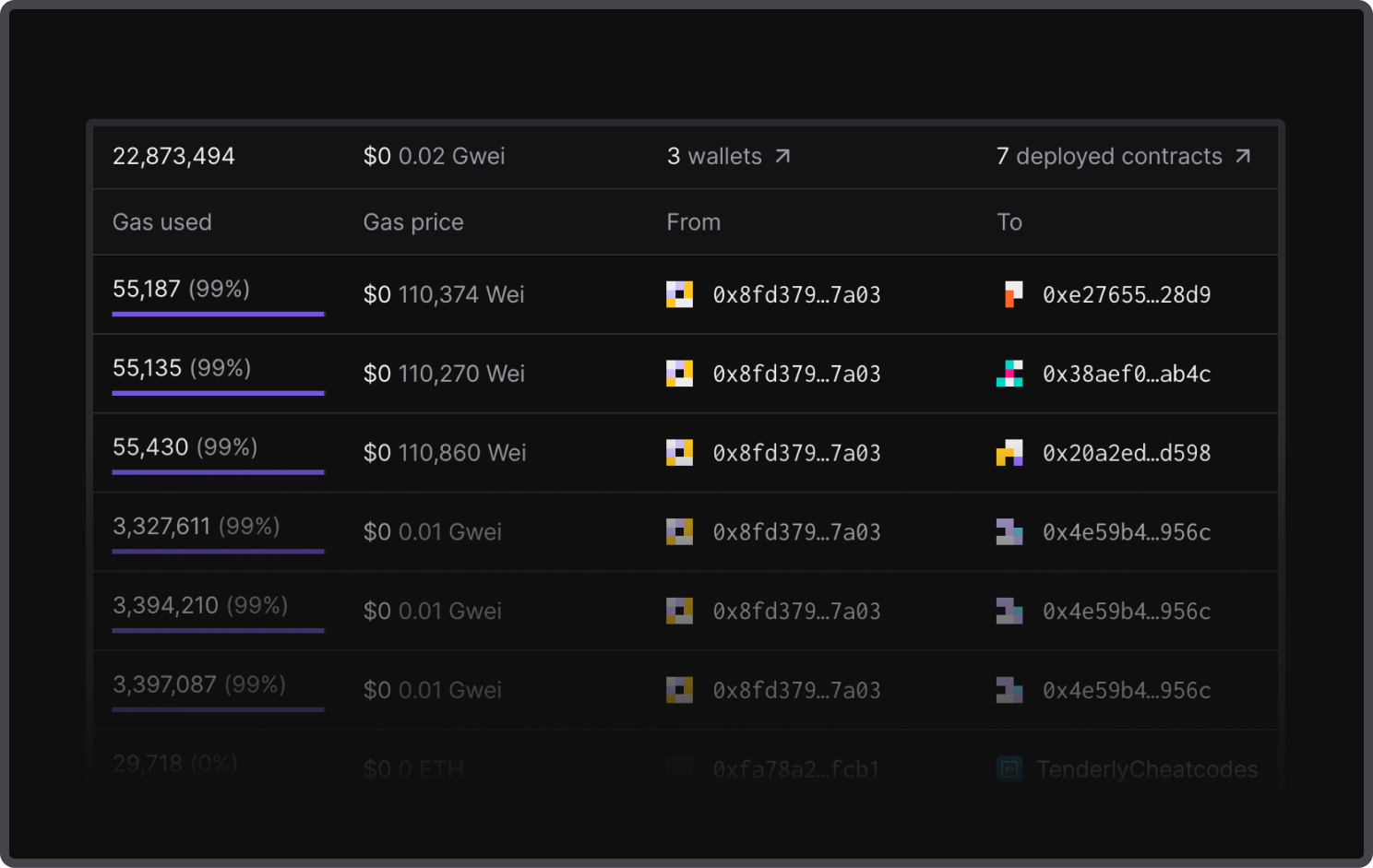Sort by the "Gas price" column header
1373x868 pixels.
click(413, 222)
